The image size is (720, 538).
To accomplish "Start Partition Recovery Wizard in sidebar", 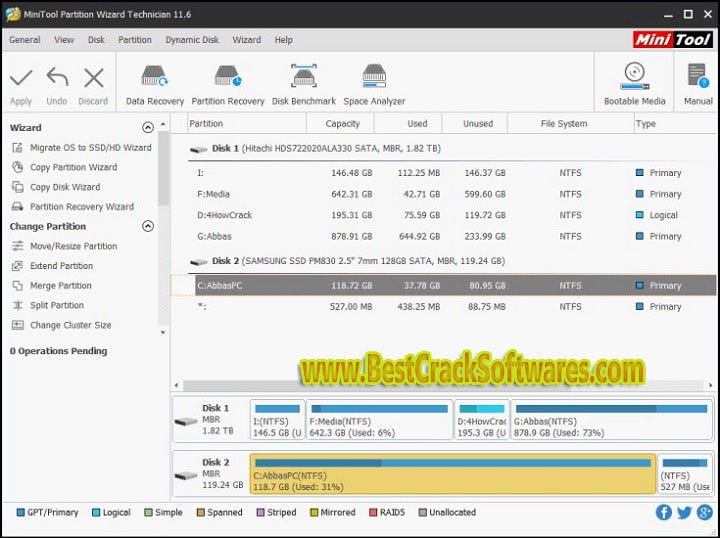I will [x=73, y=207].
